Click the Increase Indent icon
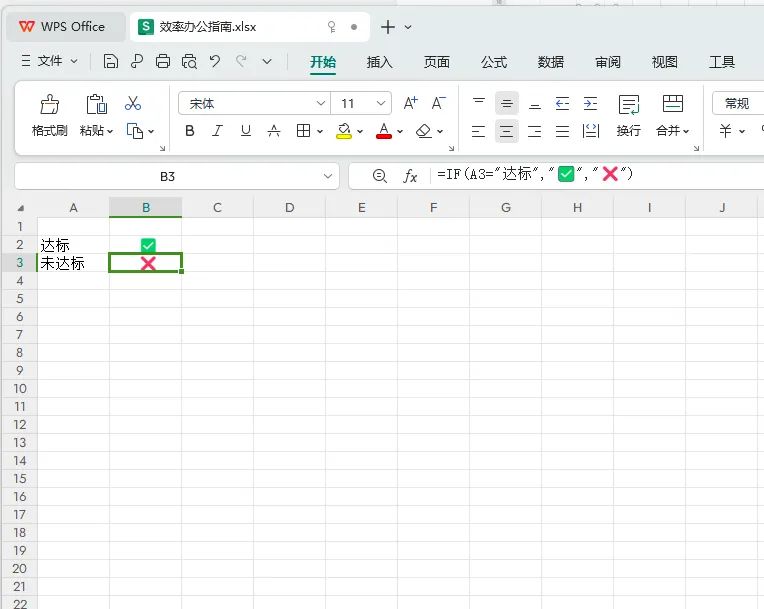This screenshot has width=764, height=609. coord(591,103)
